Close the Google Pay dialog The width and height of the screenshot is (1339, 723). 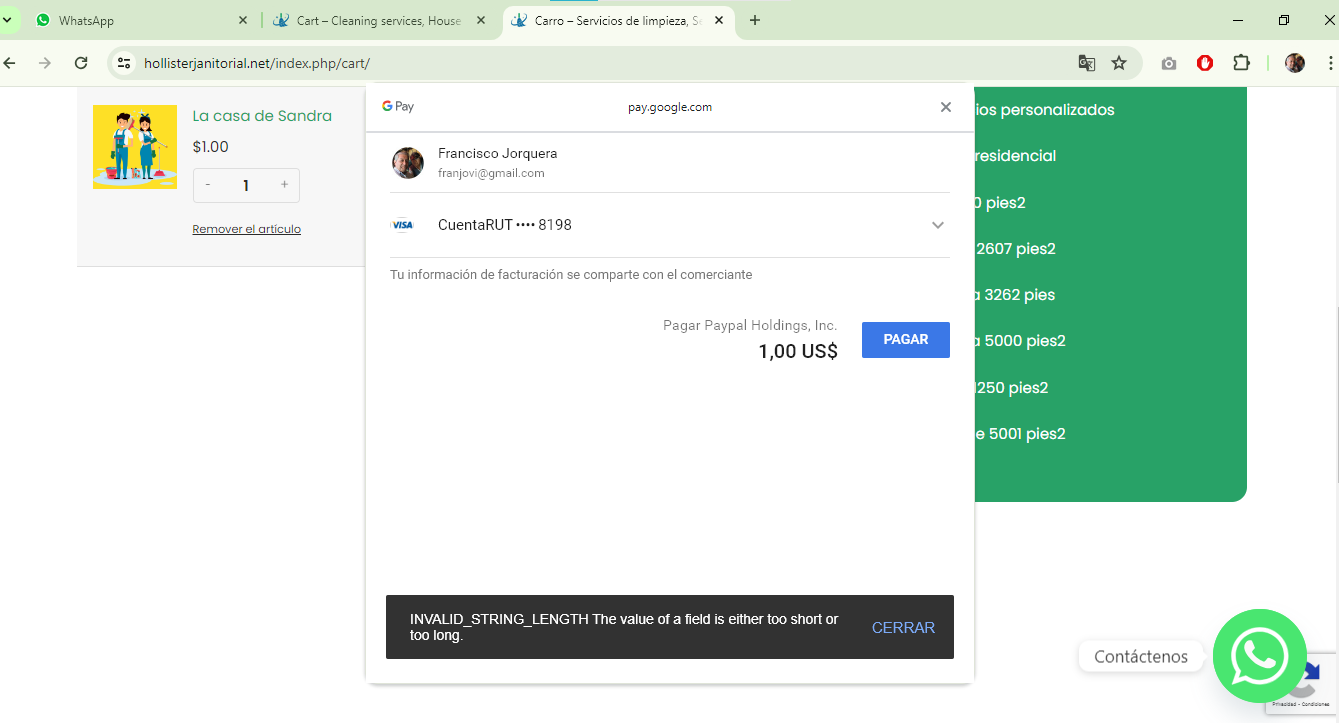tap(946, 107)
